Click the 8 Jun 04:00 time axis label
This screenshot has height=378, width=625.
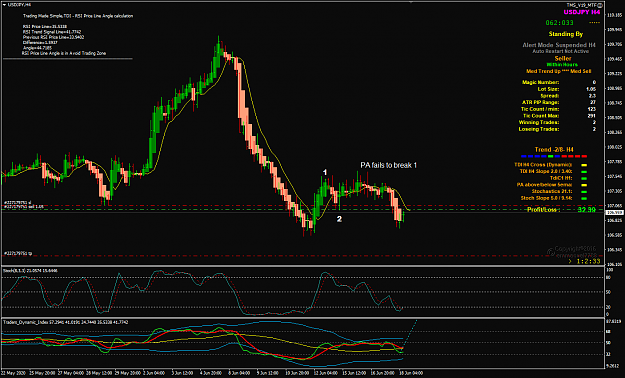coord(239,373)
